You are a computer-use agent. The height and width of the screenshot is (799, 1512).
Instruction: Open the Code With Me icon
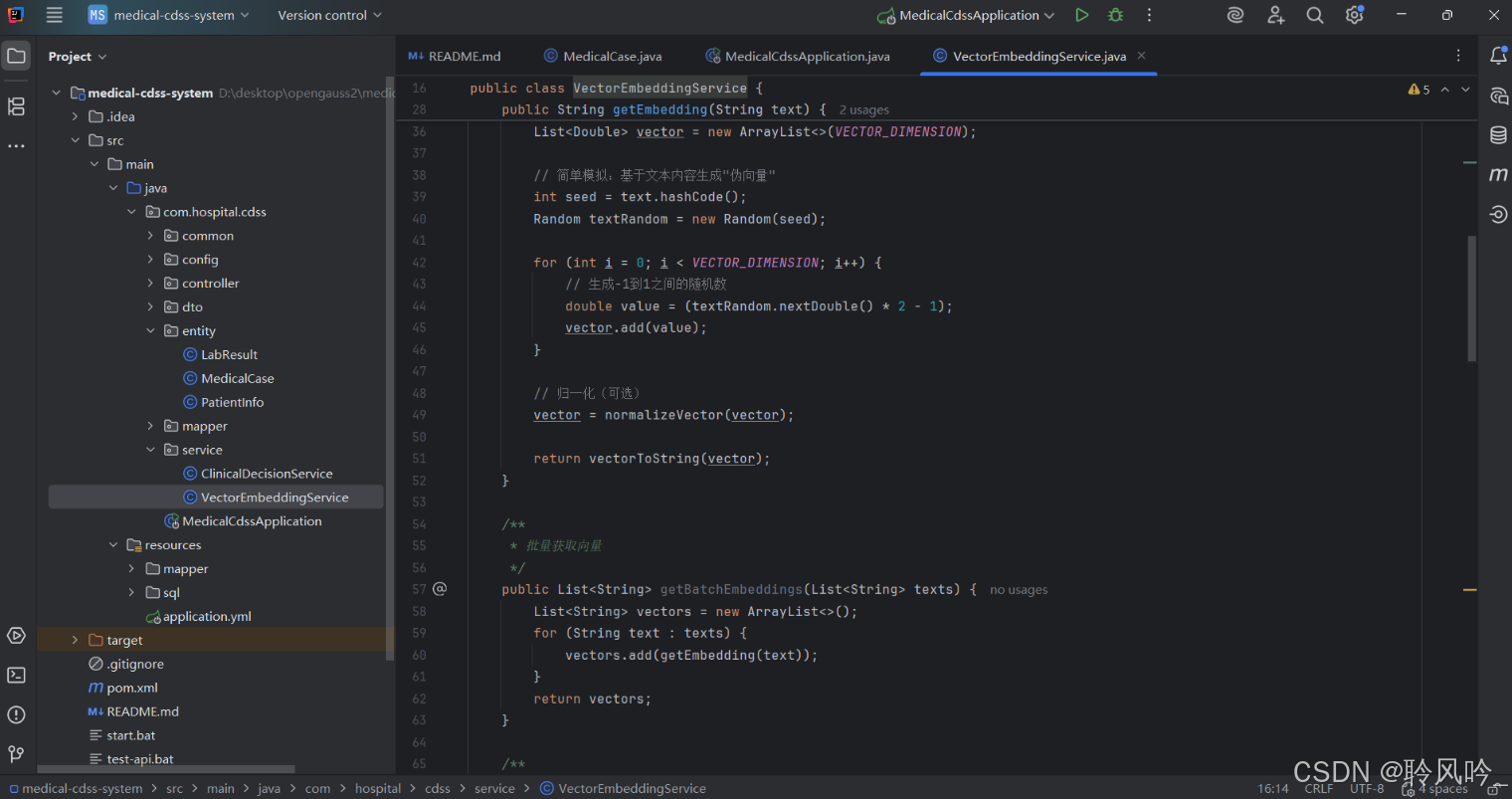click(1275, 15)
